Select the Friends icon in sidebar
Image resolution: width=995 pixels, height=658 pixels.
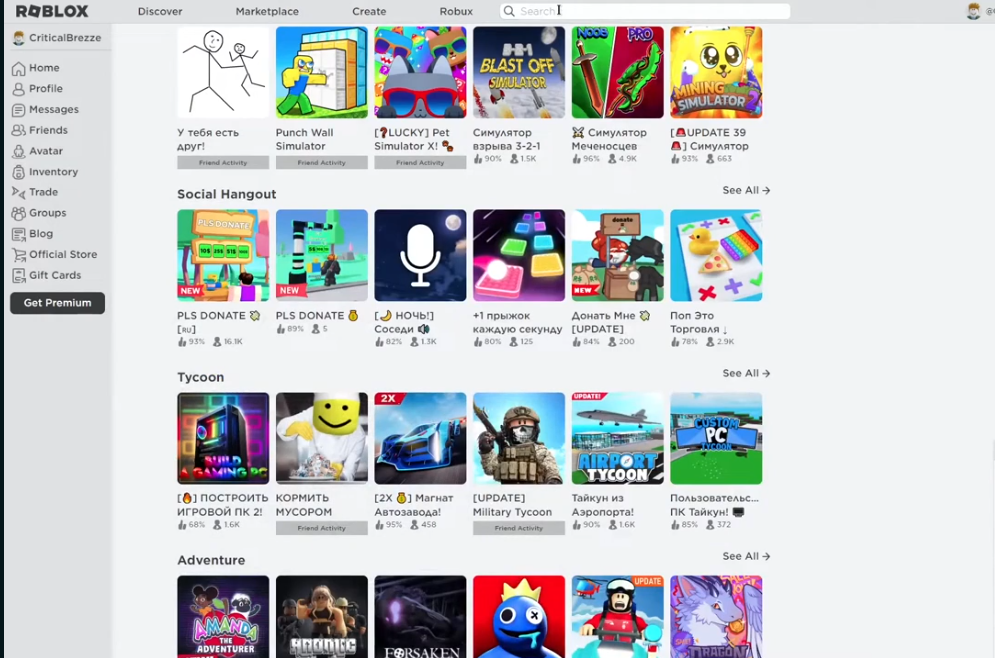pyautogui.click(x=18, y=130)
